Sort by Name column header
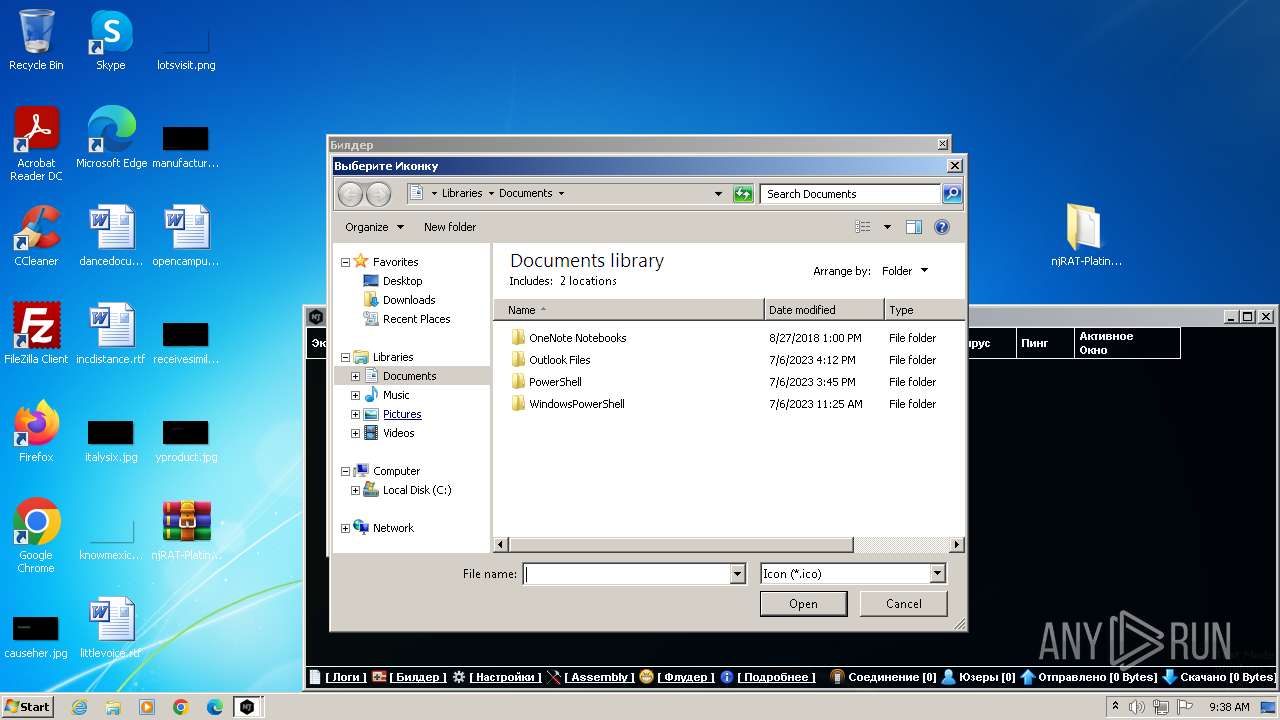Screen dimensions: 1280x720 coord(629,310)
